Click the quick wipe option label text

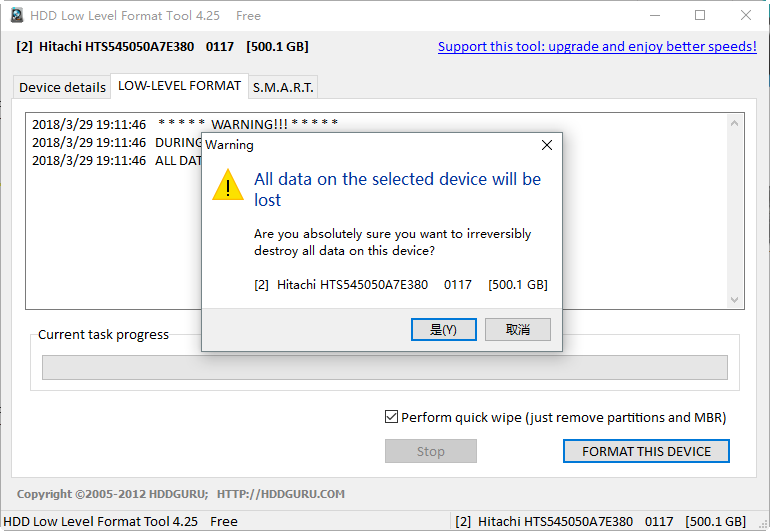pyautogui.click(x=563, y=417)
